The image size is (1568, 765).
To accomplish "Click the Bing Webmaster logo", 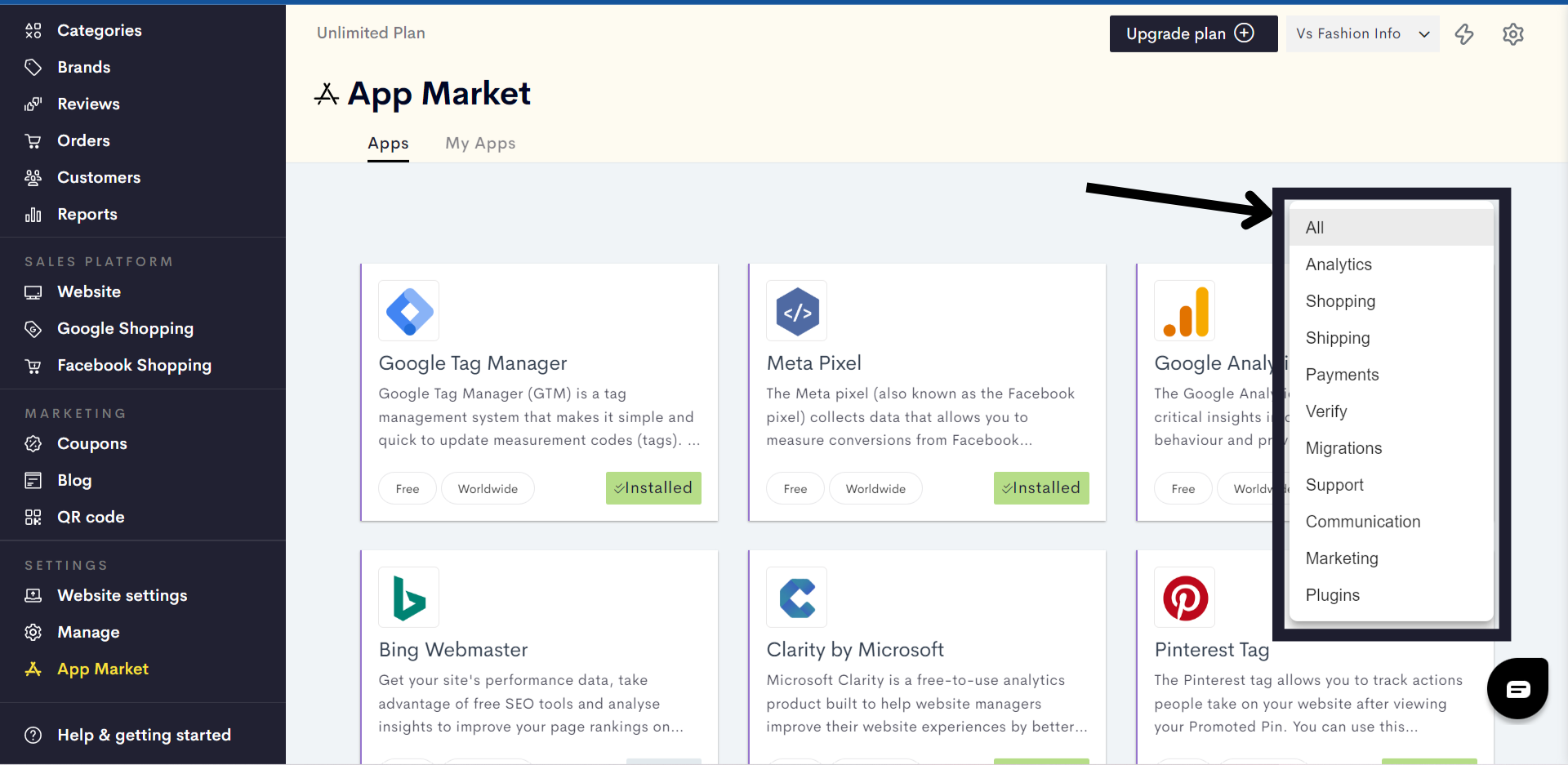I will click(409, 598).
